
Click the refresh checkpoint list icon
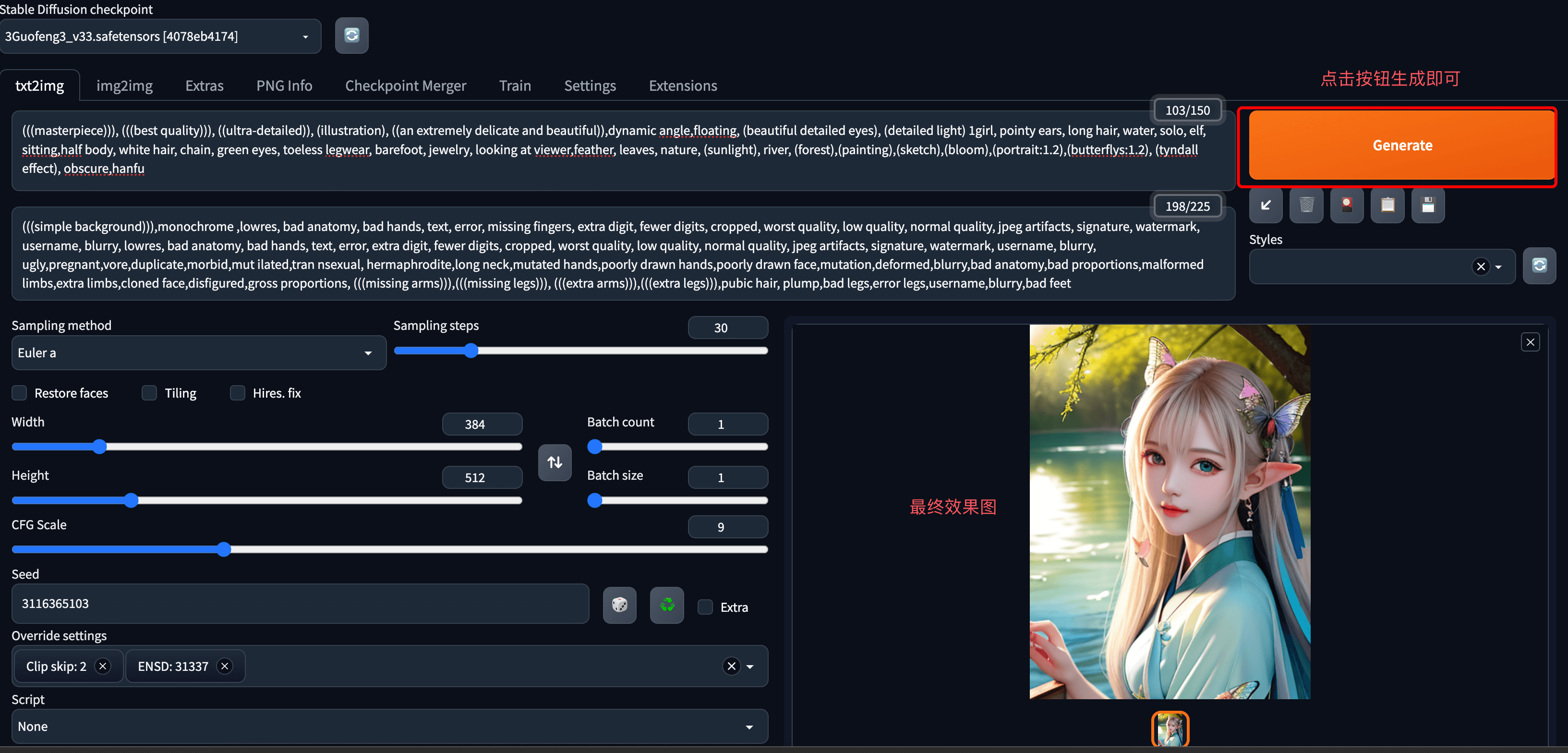pyautogui.click(x=351, y=36)
